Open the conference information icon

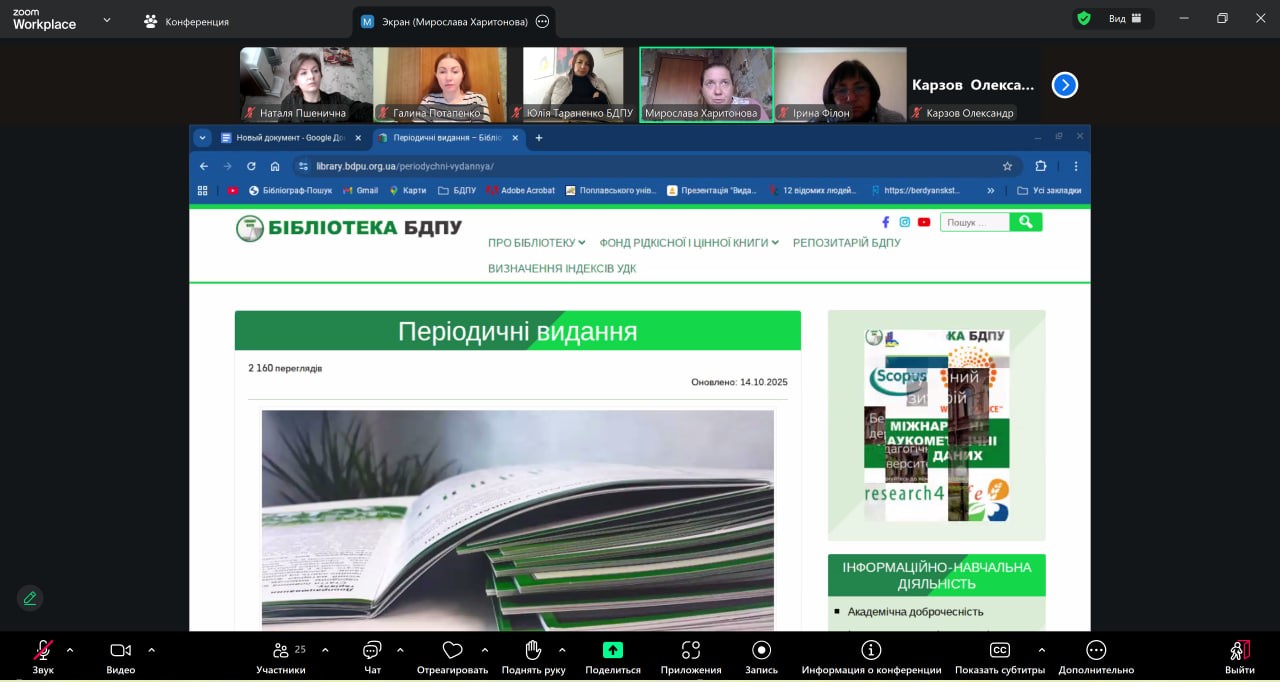click(871, 650)
